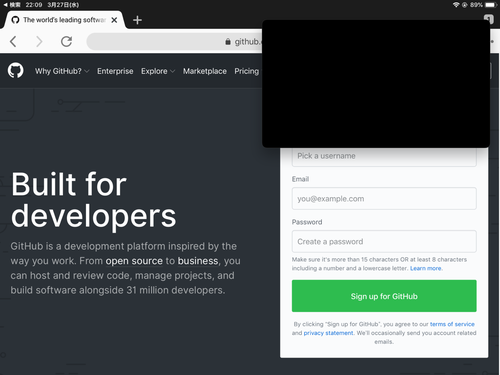Screen dimensions: 500x375
Task: Open the Pricing nav item
Action: point(246,71)
